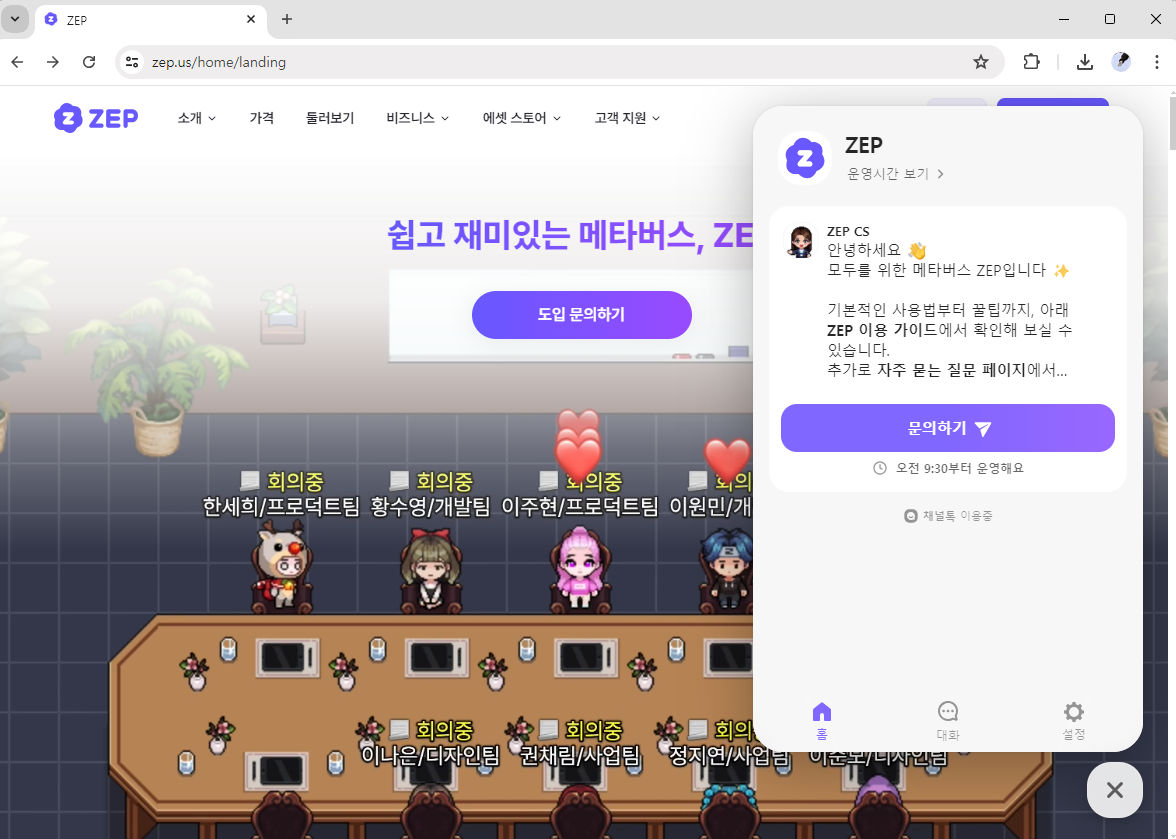Select the ZEP browser tab

tap(150, 20)
